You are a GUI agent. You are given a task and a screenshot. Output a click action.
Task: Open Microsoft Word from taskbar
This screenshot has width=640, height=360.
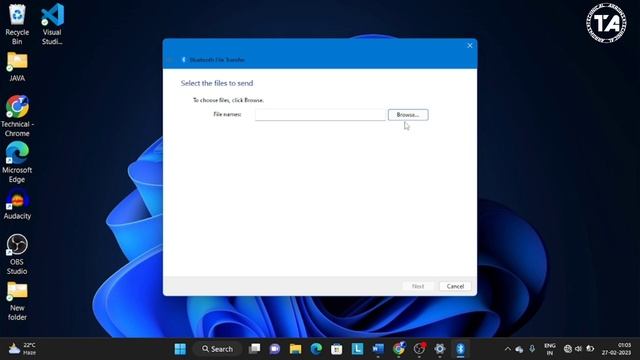pos(378,349)
